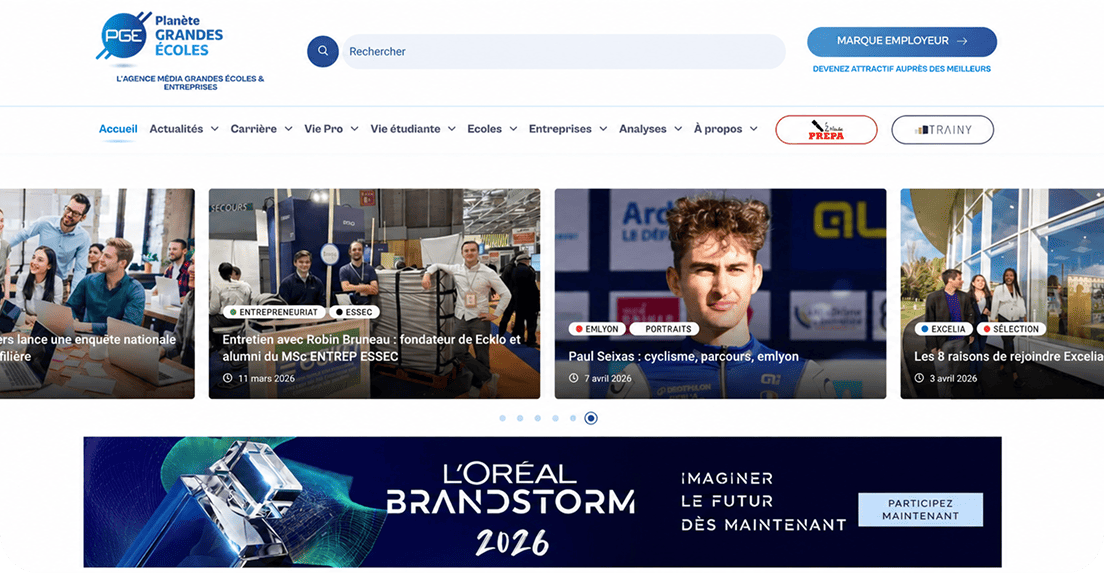The image size is (1104, 574).
Task: Expand the Ecoles dropdown chevron
Action: click(x=513, y=129)
